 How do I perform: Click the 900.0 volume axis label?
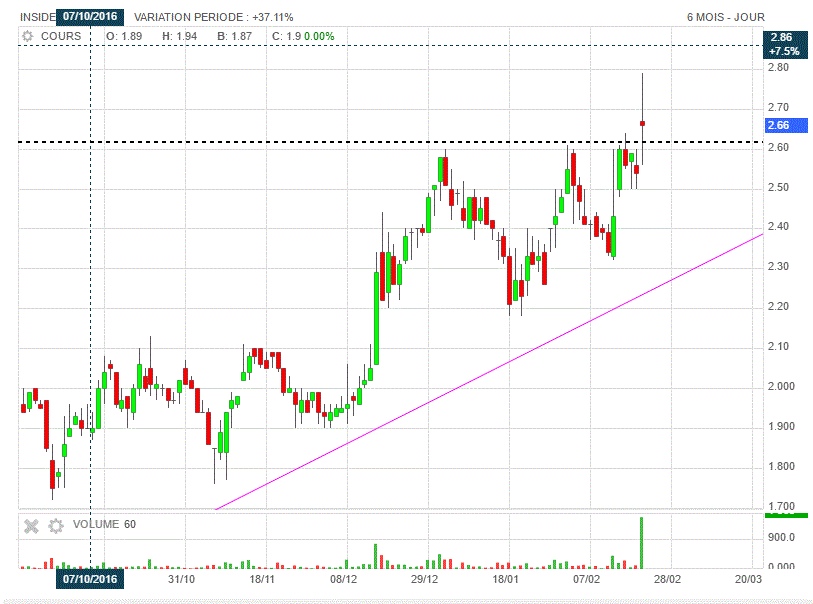coord(781,537)
